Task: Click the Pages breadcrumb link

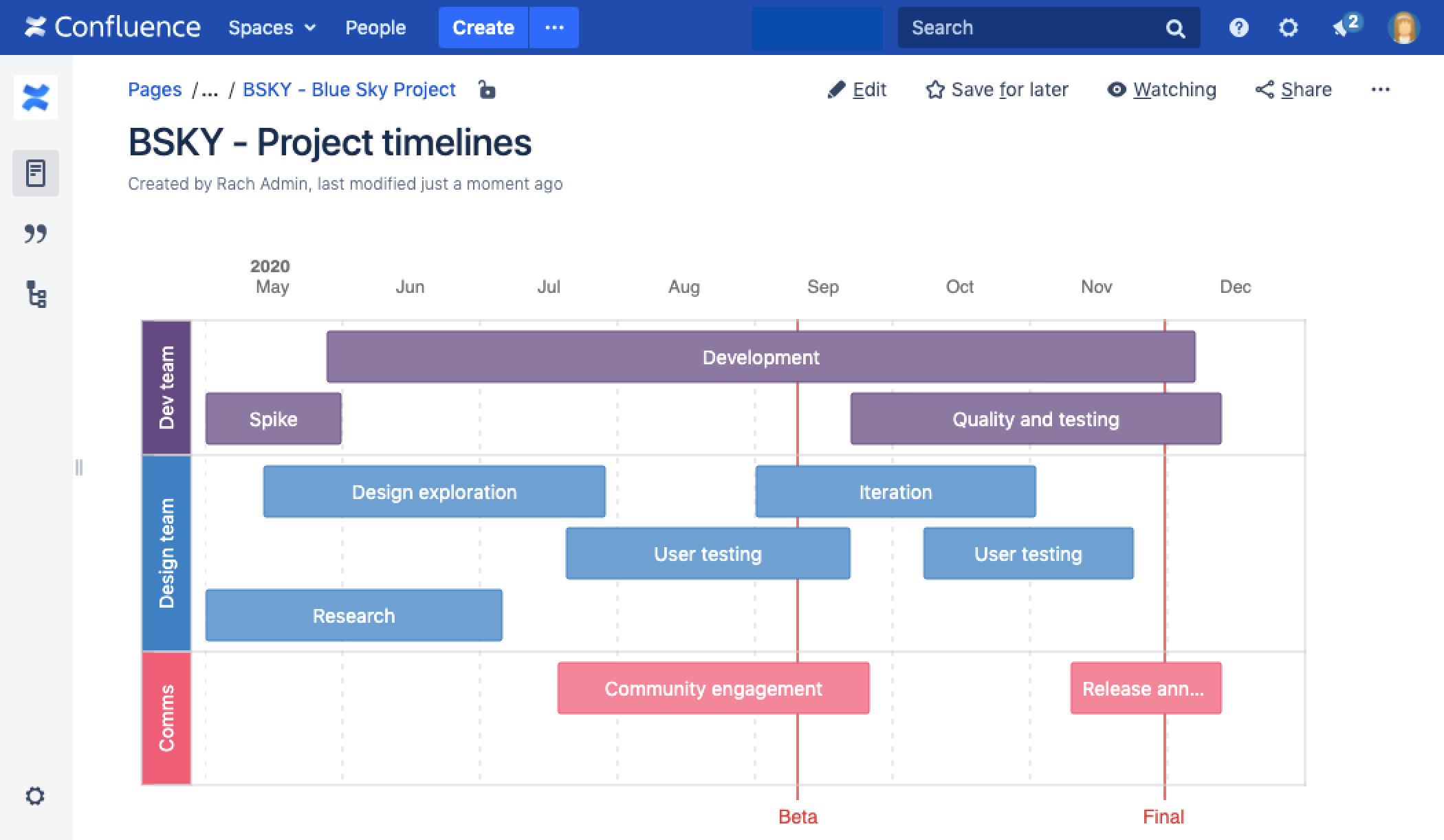Action: point(153,90)
